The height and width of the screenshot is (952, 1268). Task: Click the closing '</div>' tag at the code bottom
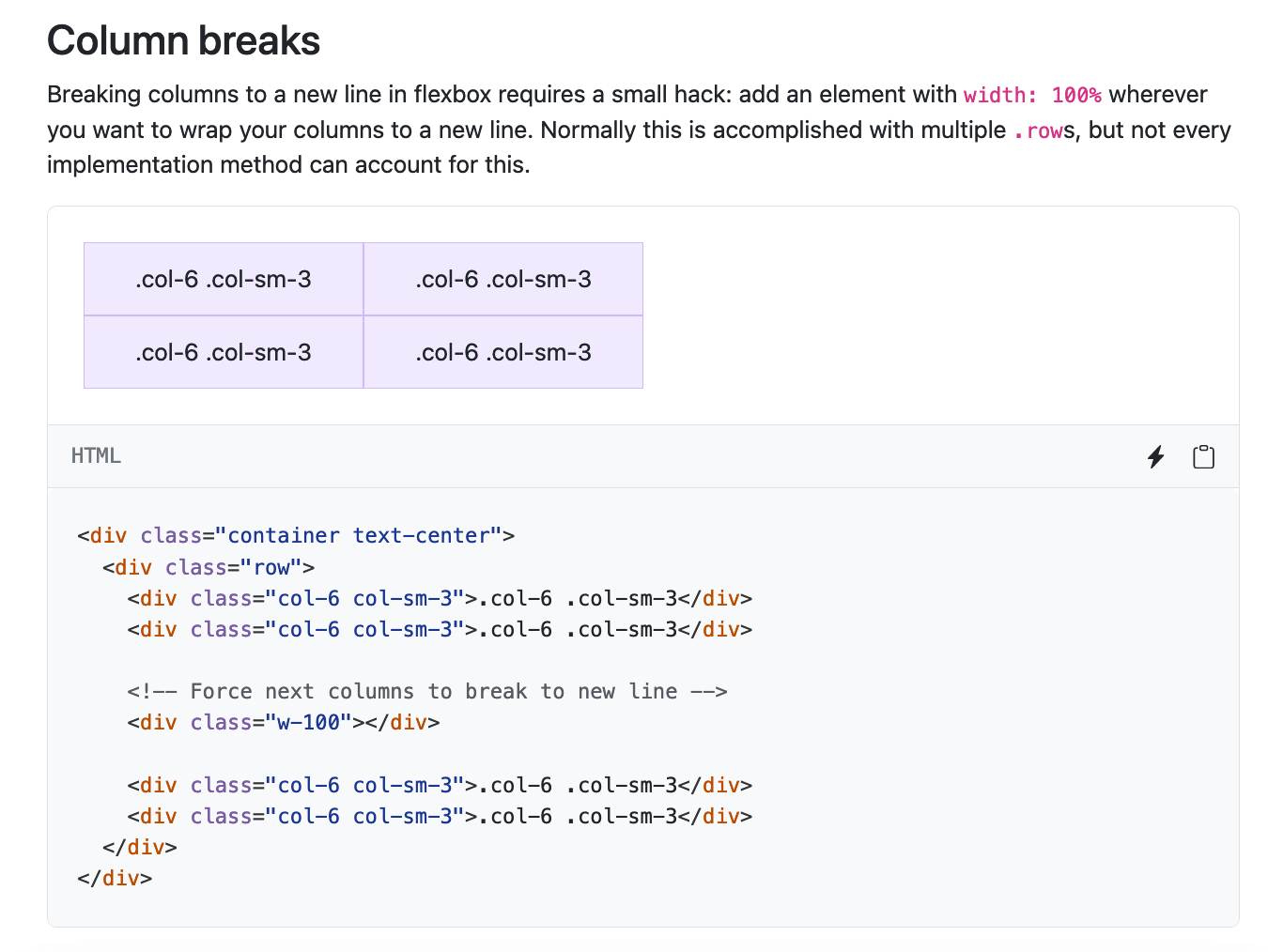click(x=115, y=878)
